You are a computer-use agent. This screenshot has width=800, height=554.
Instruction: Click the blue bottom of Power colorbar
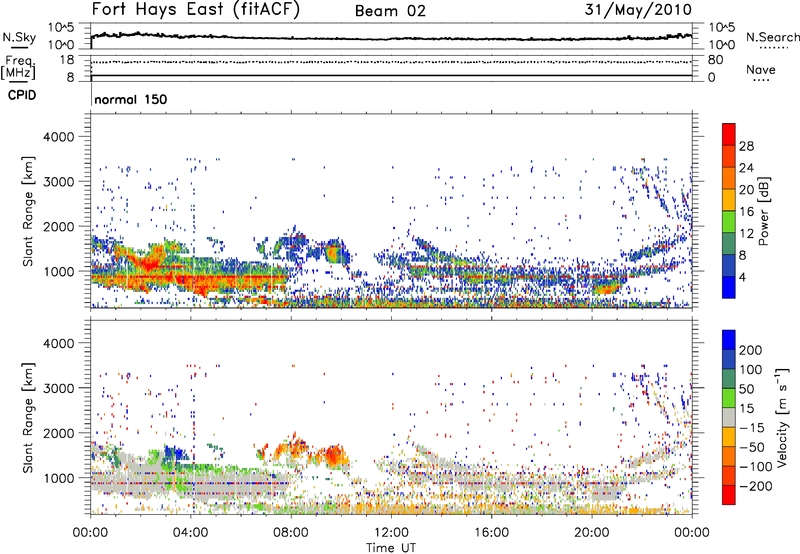pyautogui.click(x=729, y=288)
